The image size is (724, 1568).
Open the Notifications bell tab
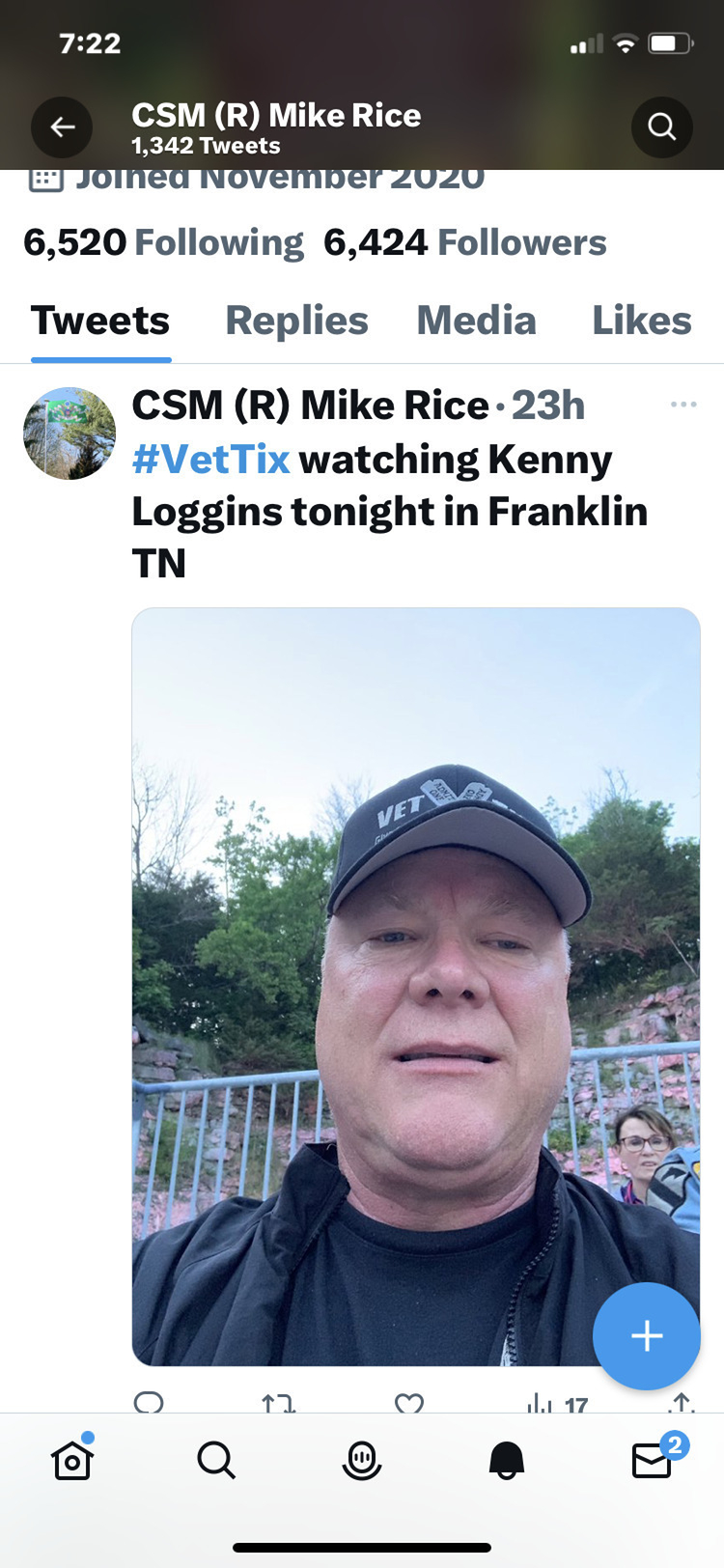507,1460
